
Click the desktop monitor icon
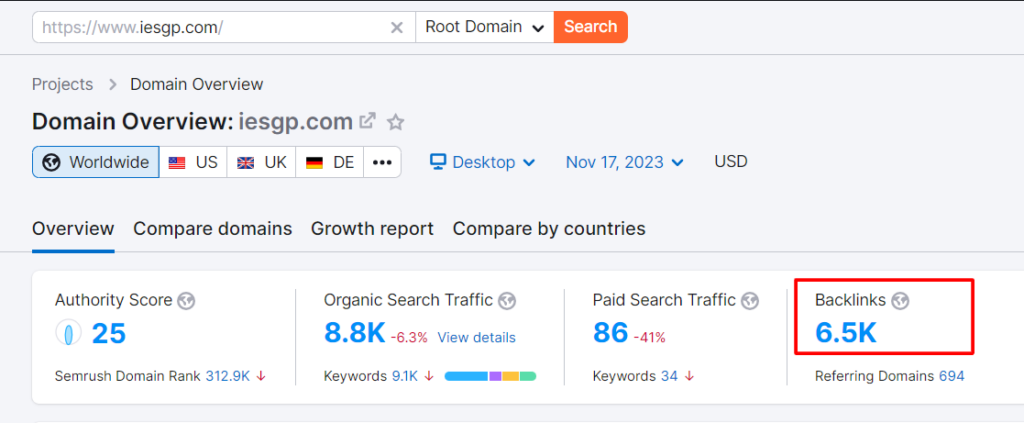[438, 161]
